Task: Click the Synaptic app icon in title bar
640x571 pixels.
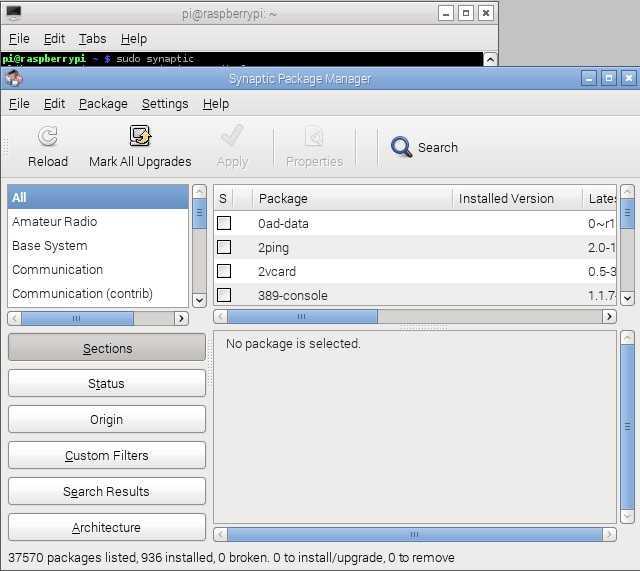Action: 13,78
